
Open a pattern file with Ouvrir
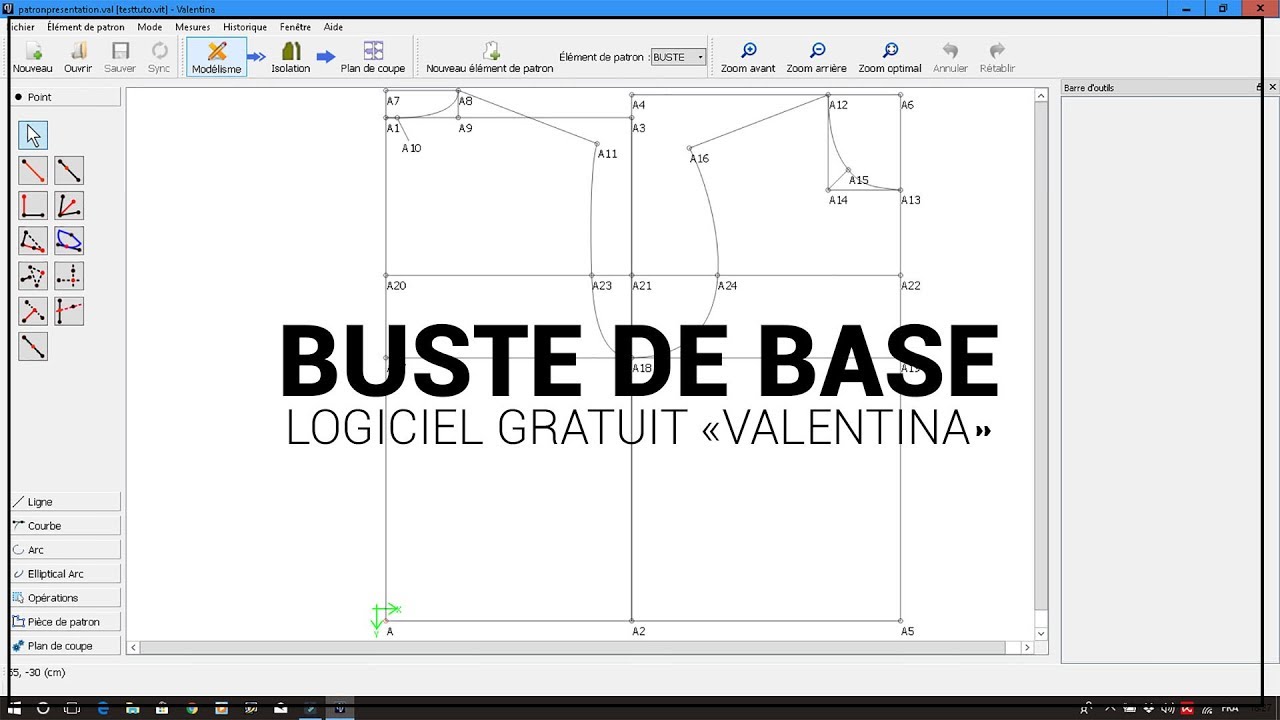(x=78, y=57)
